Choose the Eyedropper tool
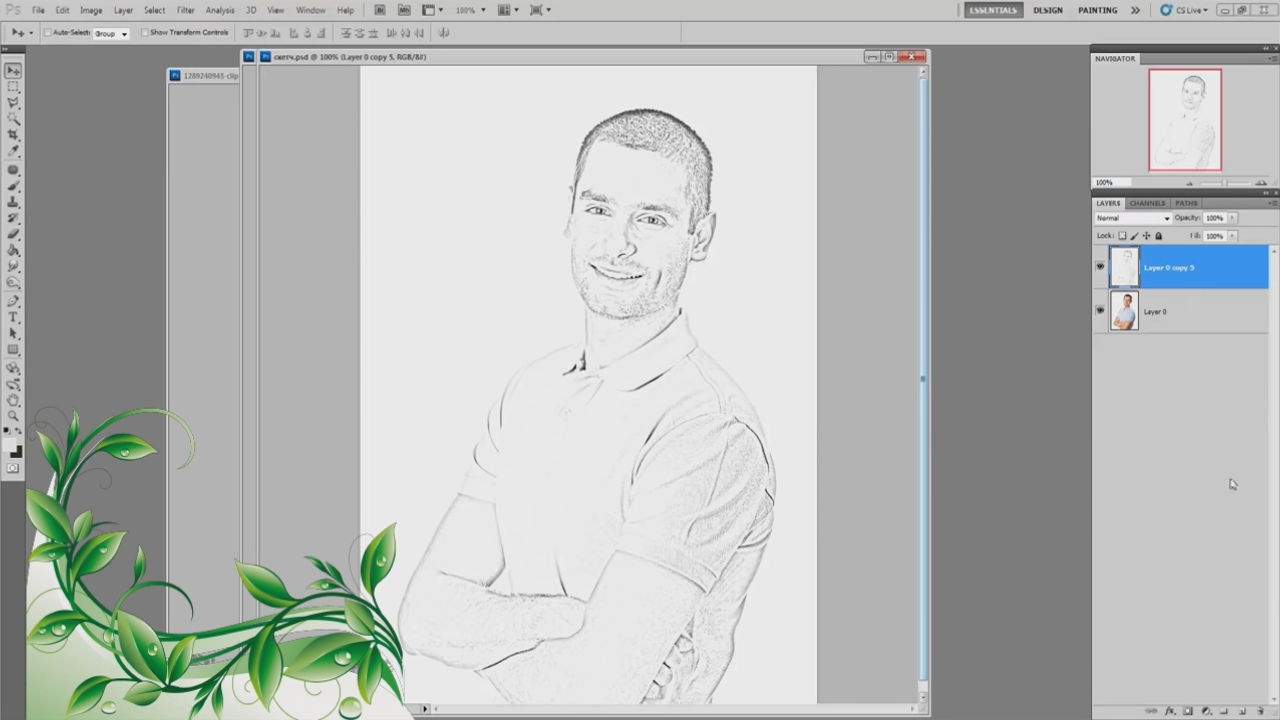The image size is (1280, 720). coord(13,151)
